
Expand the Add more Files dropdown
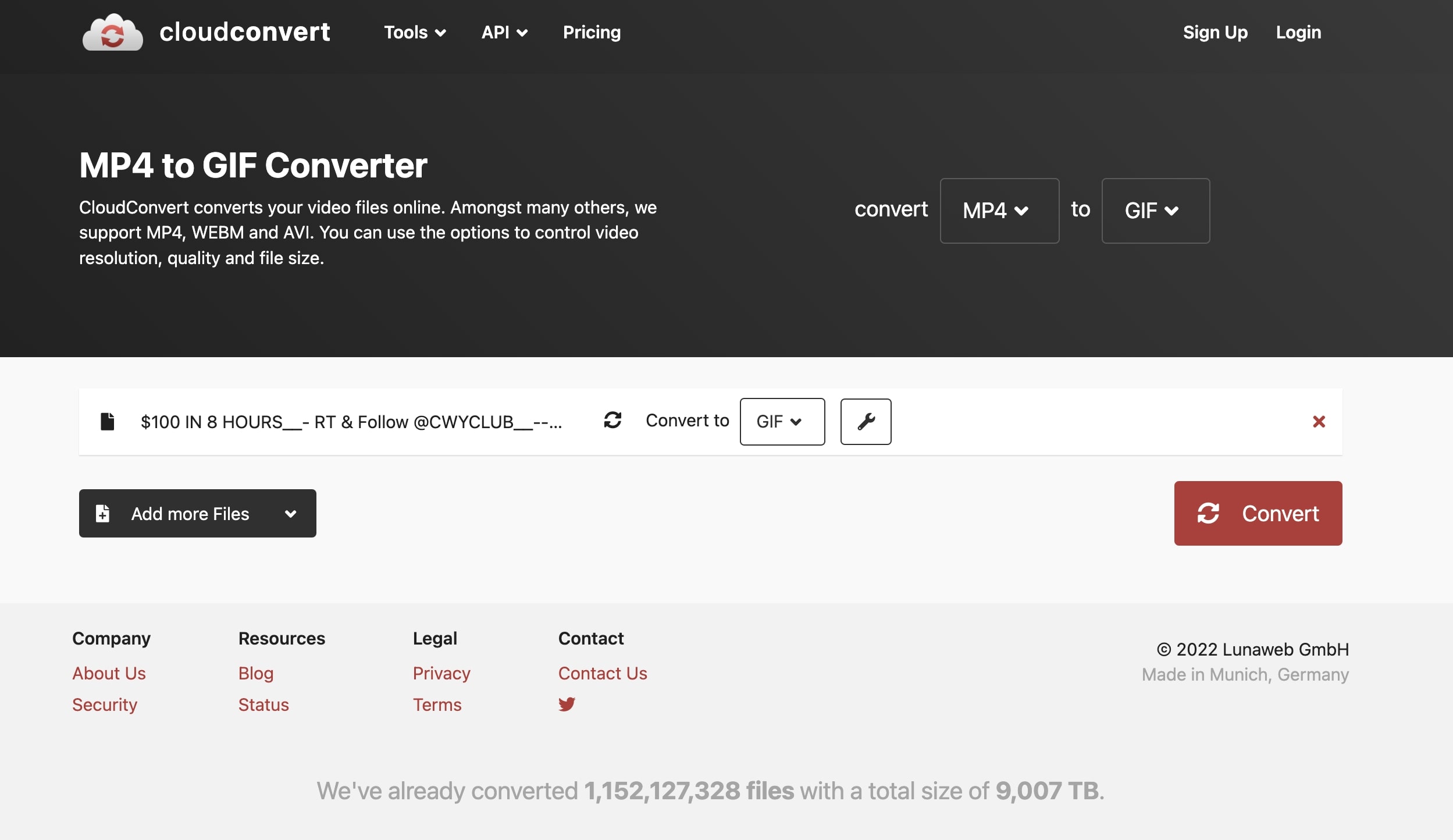click(290, 514)
